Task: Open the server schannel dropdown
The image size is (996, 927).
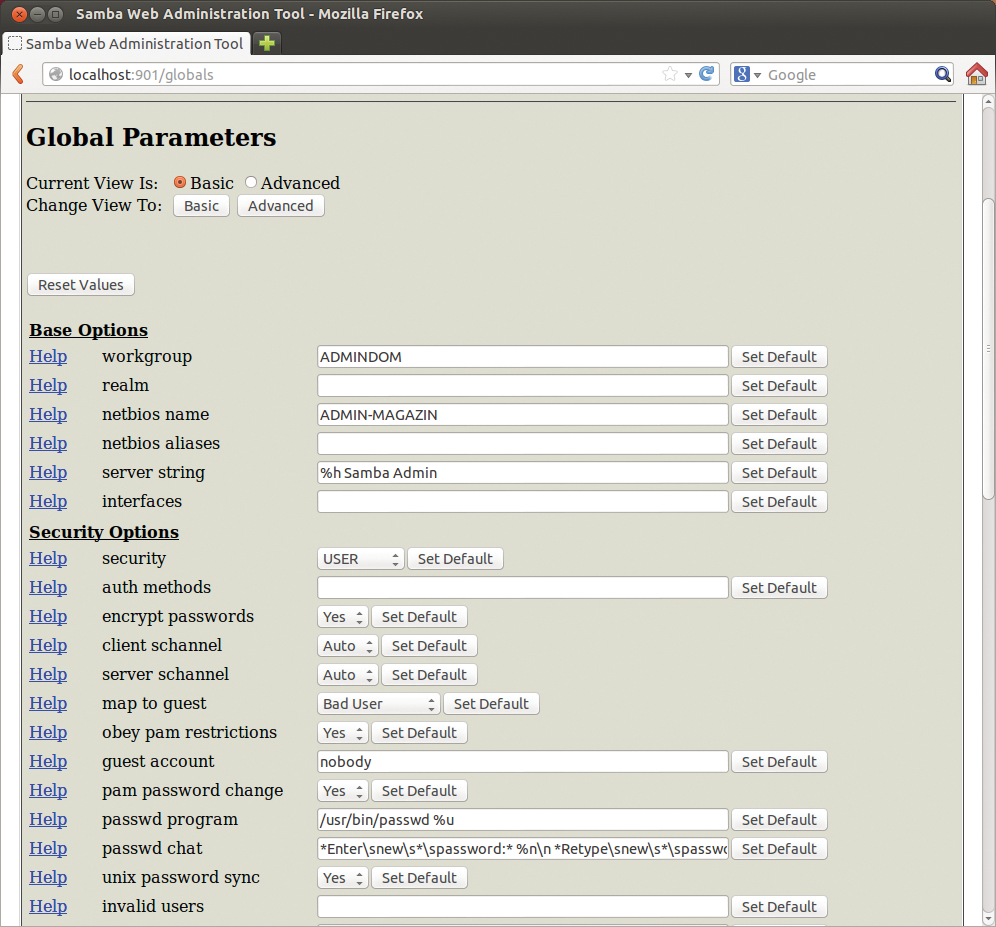Action: (347, 675)
